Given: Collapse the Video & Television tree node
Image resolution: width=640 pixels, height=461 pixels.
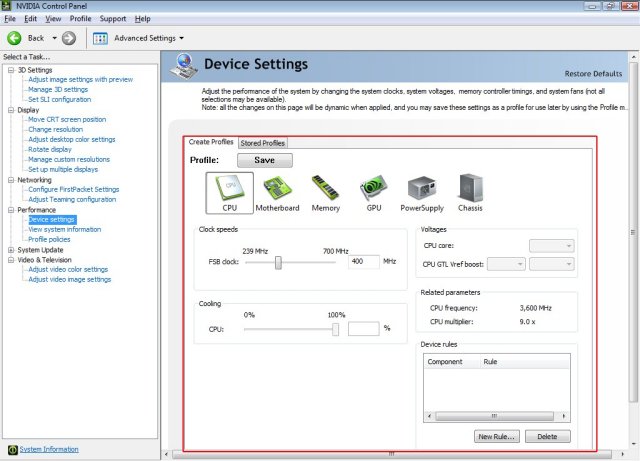Looking at the screenshot, I should 11,260.
